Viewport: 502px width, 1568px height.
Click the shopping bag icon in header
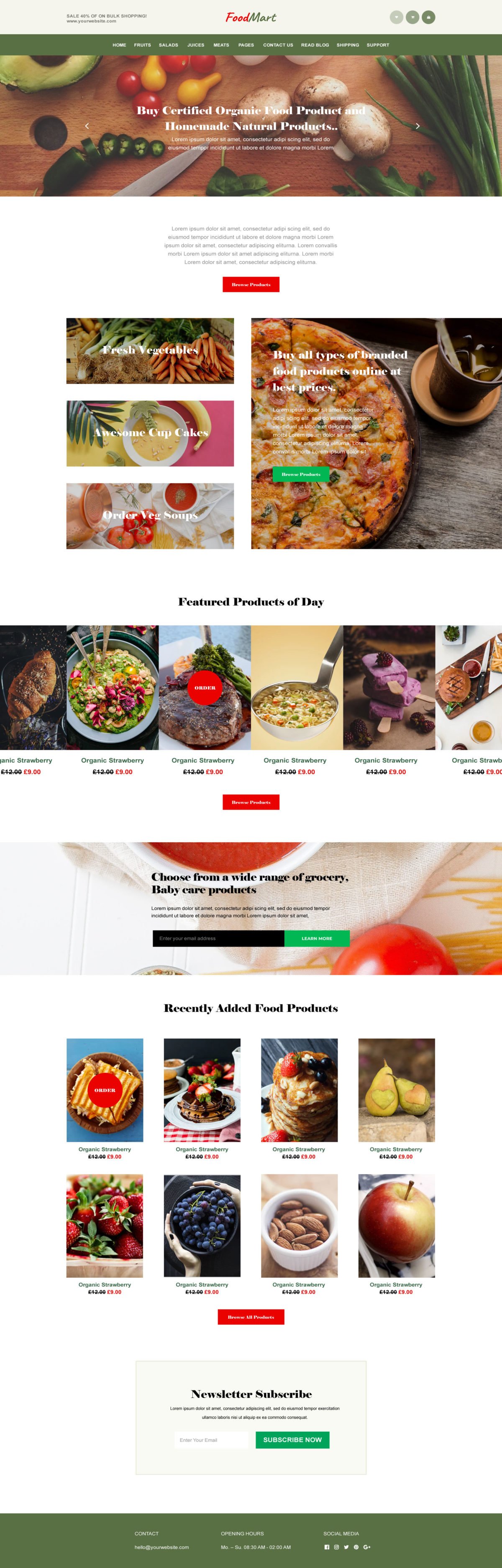point(428,18)
